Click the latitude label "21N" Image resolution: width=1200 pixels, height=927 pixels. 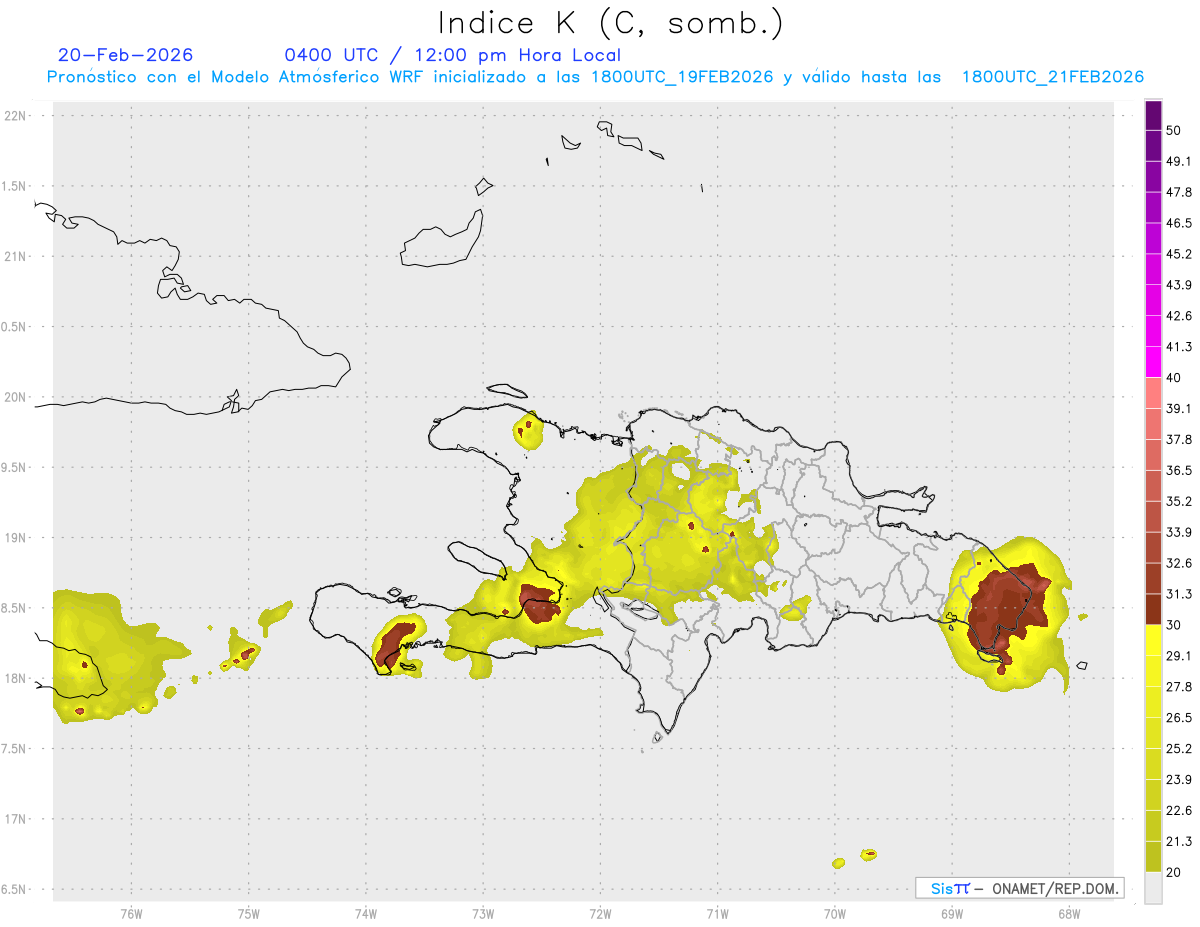click(16, 257)
